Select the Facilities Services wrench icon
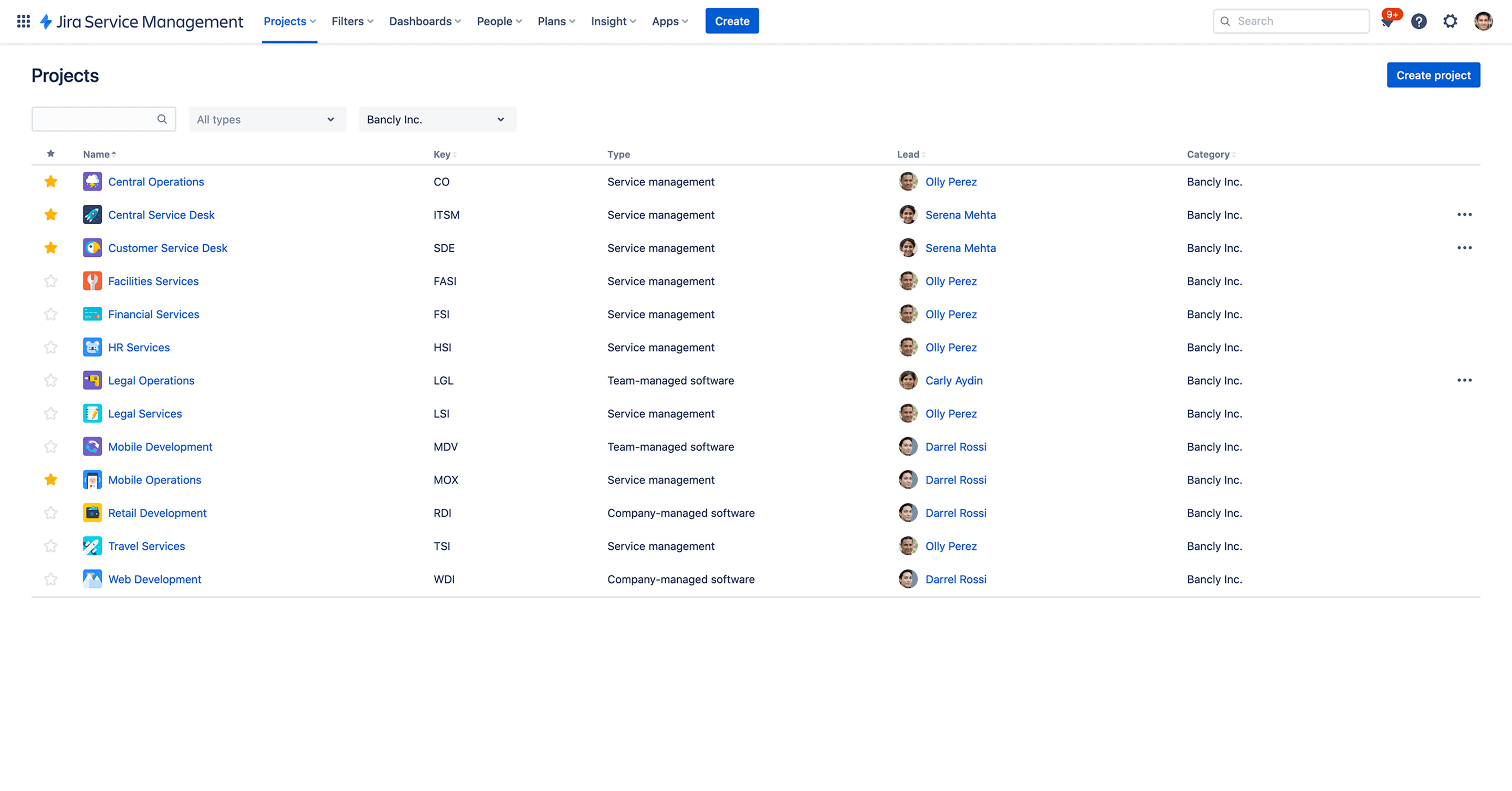Screen dimensions: 1512x791 (92, 280)
